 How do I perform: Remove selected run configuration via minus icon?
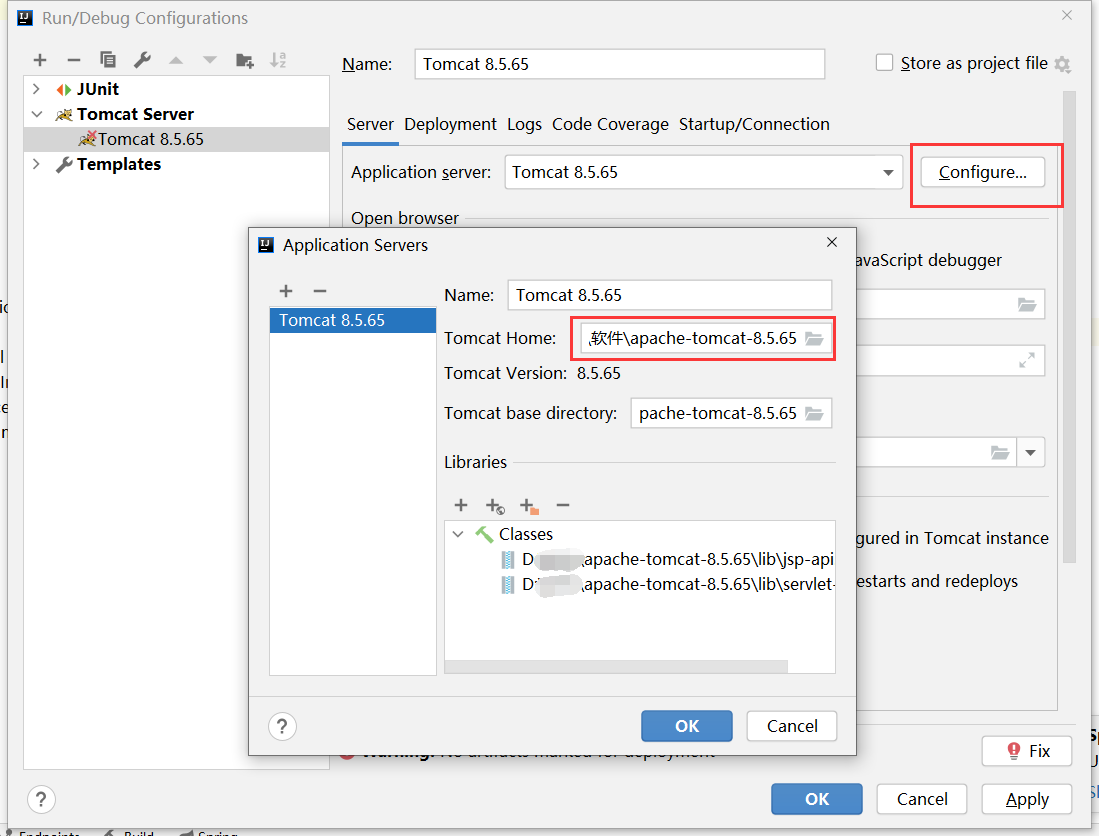click(74, 60)
